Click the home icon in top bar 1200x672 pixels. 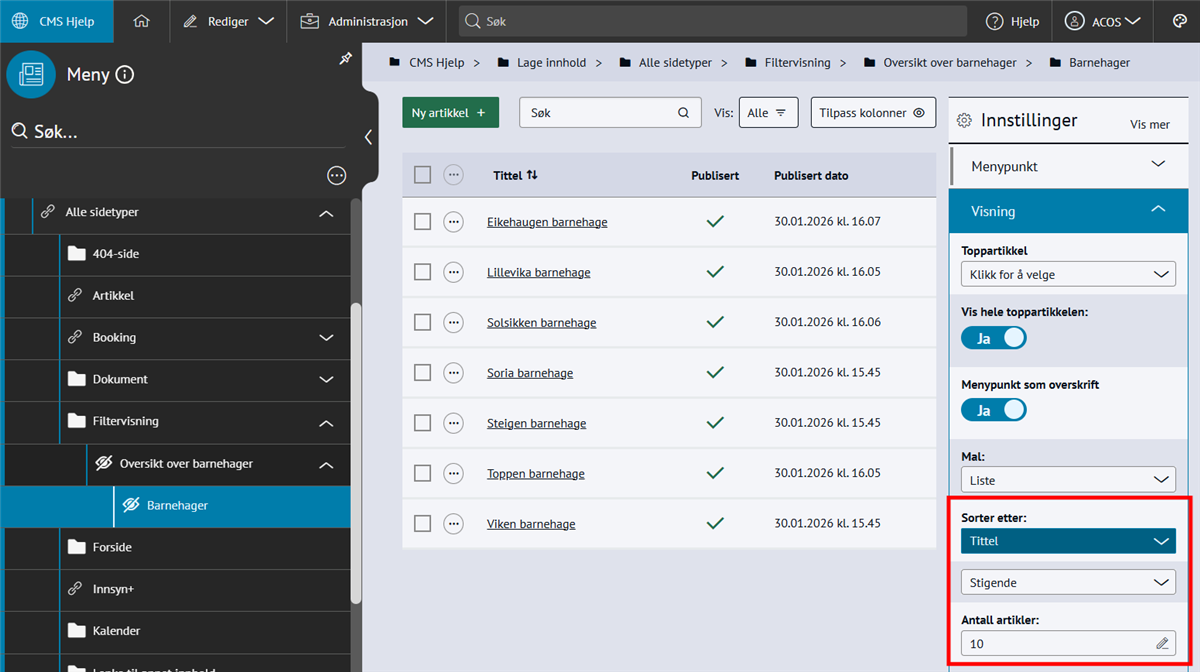(141, 21)
